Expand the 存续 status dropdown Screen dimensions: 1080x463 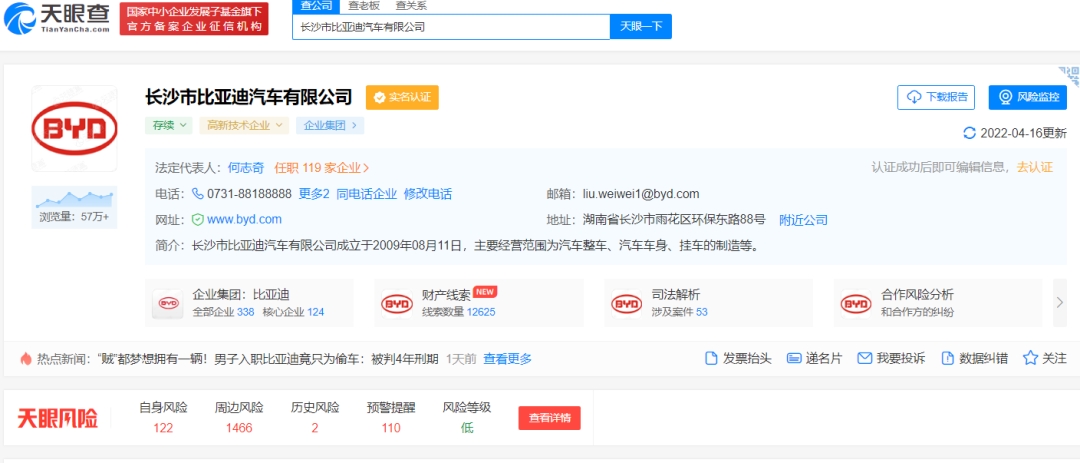tap(168, 125)
